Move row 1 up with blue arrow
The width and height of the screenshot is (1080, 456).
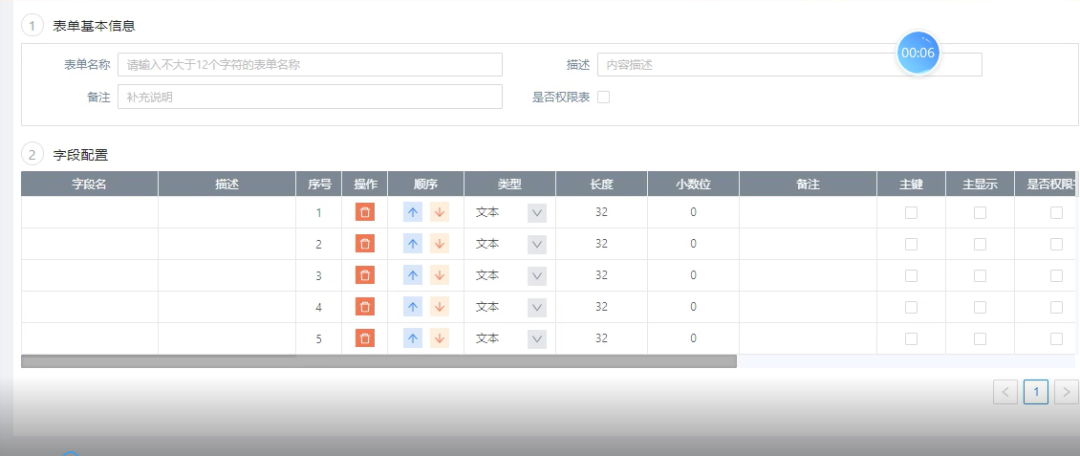pos(413,212)
